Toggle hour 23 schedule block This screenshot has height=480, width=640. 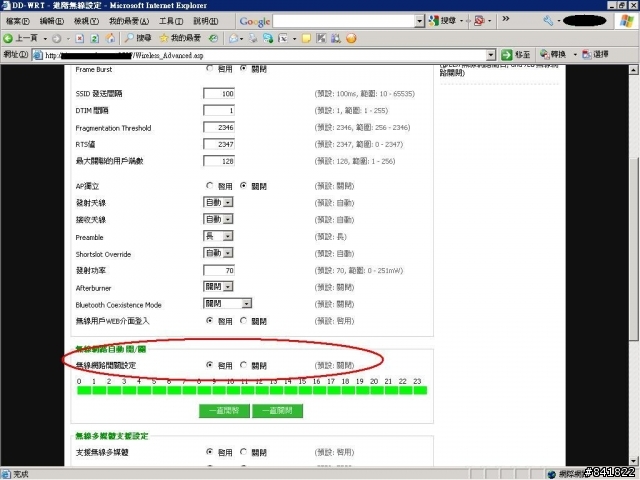pyautogui.click(x=420, y=391)
